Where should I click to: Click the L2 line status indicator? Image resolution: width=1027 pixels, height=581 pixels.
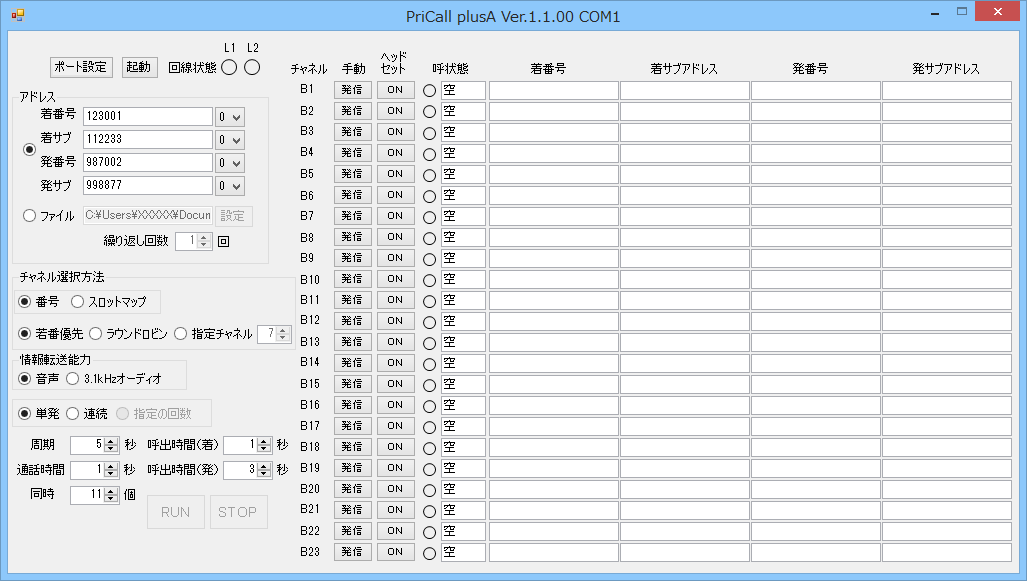click(x=252, y=67)
